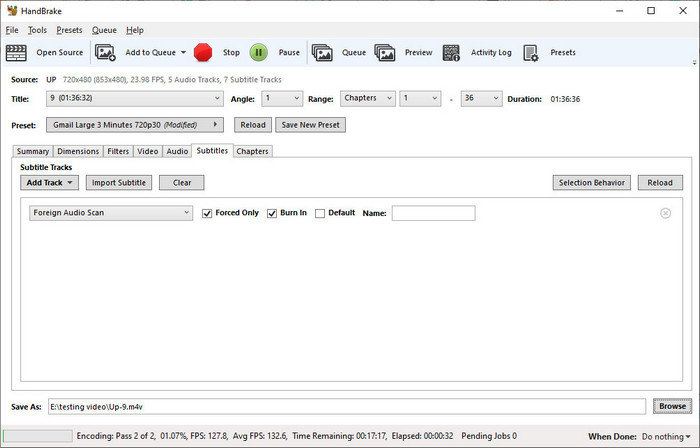This screenshot has width=700, height=448.
Task: Click the Save As file path field
Action: tap(347, 407)
